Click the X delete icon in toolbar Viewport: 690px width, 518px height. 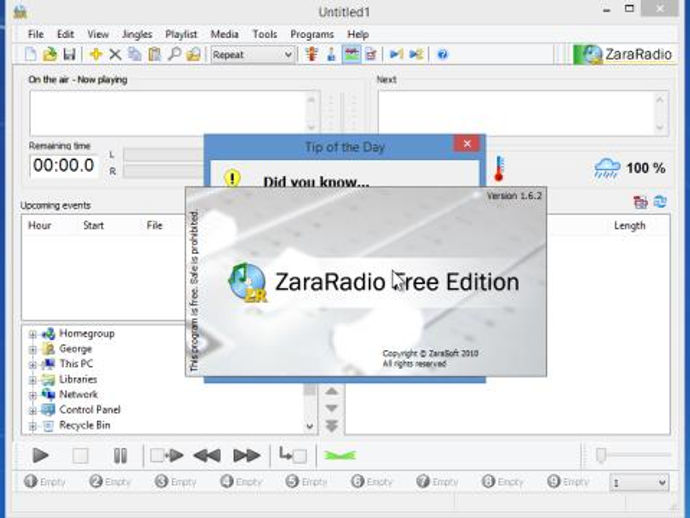coord(115,55)
